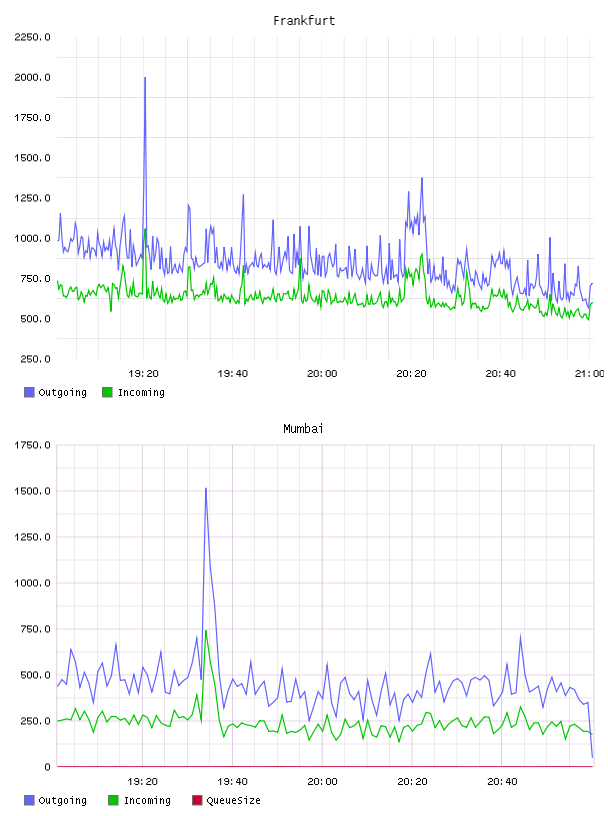The width and height of the screenshot is (608, 816).
Task: Click the 1000.0 y-axis label on the Frankfurt chart
Action: tap(32, 238)
